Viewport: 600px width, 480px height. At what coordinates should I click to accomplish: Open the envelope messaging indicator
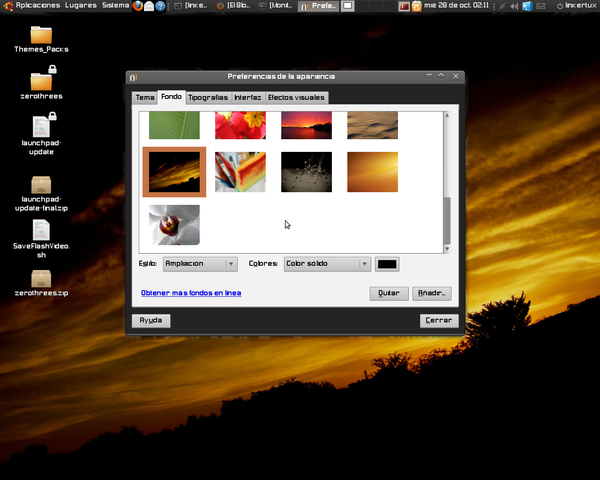(541, 6)
